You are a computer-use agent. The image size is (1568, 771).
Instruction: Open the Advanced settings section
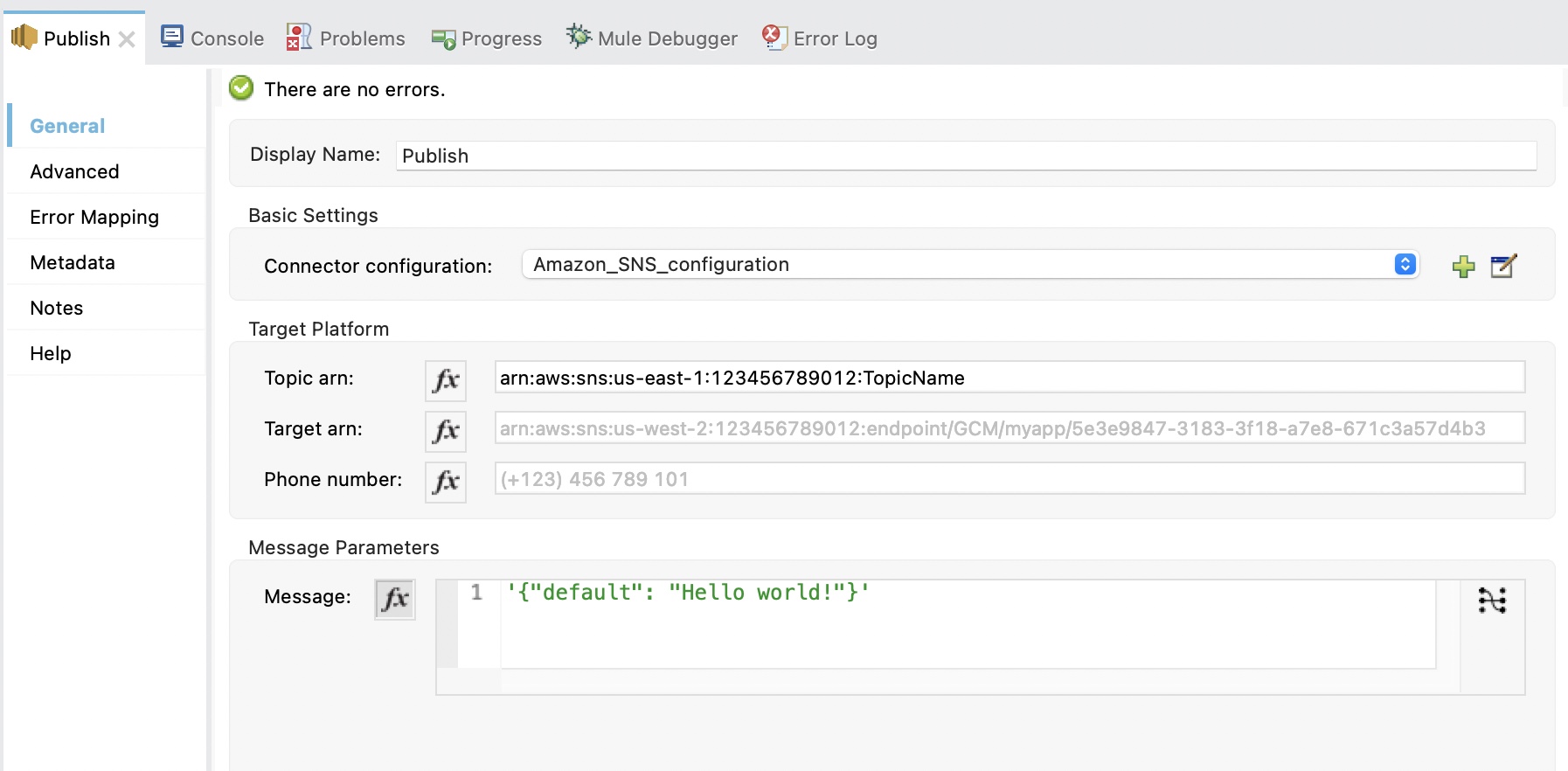74,171
